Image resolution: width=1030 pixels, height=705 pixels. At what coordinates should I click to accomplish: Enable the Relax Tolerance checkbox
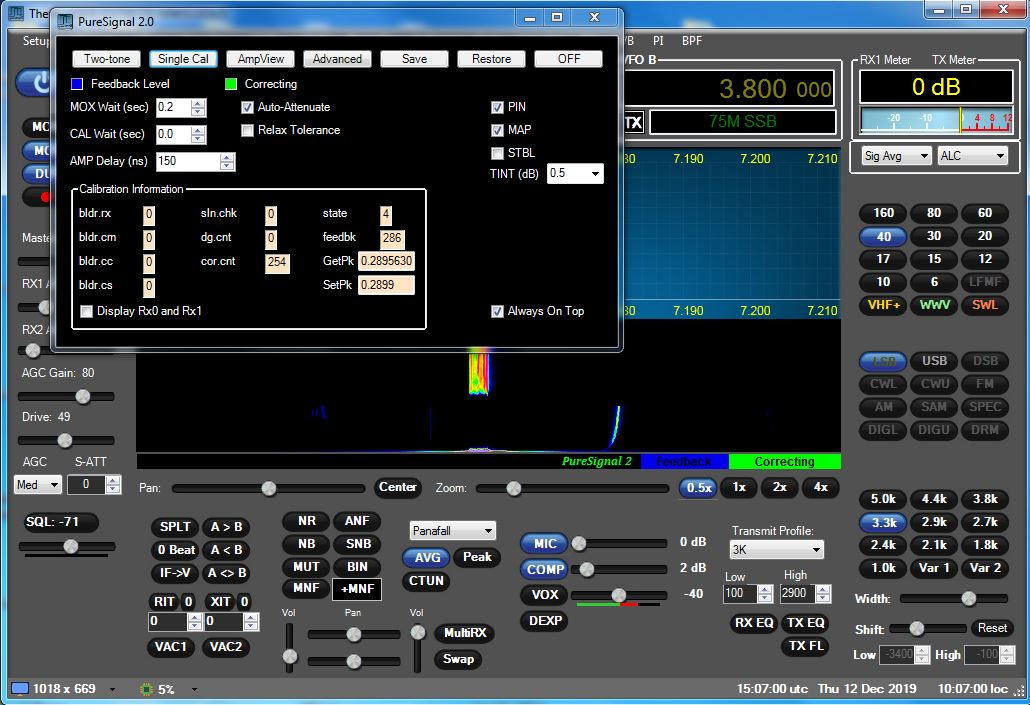[x=248, y=130]
